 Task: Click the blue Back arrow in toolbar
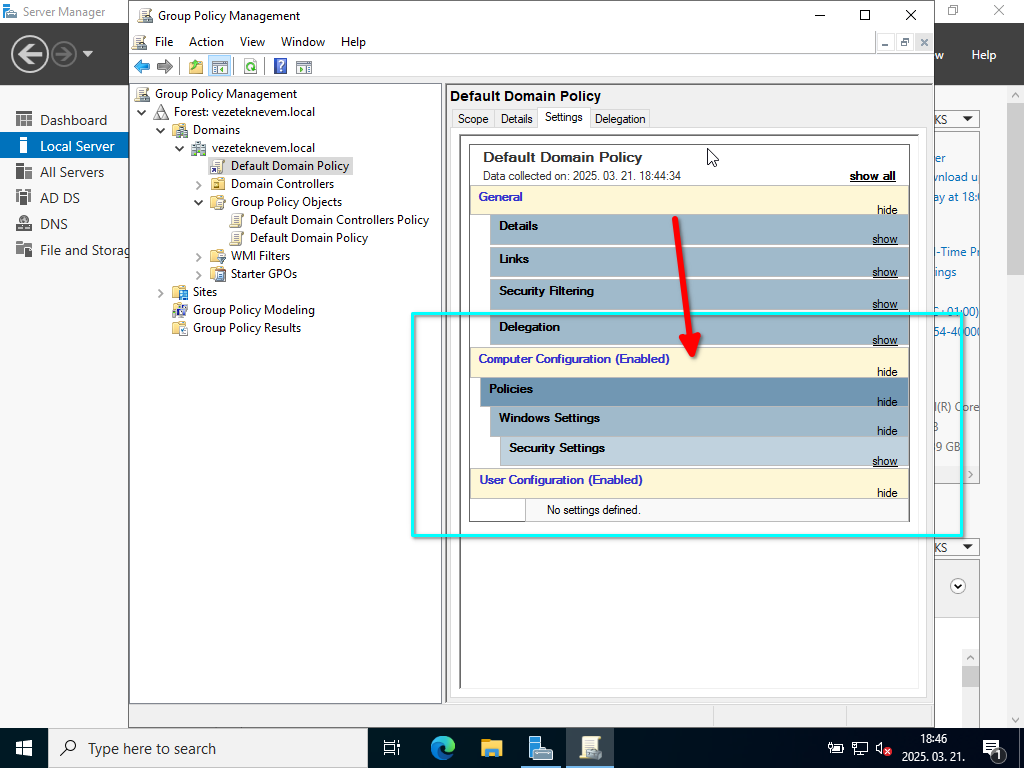142,67
